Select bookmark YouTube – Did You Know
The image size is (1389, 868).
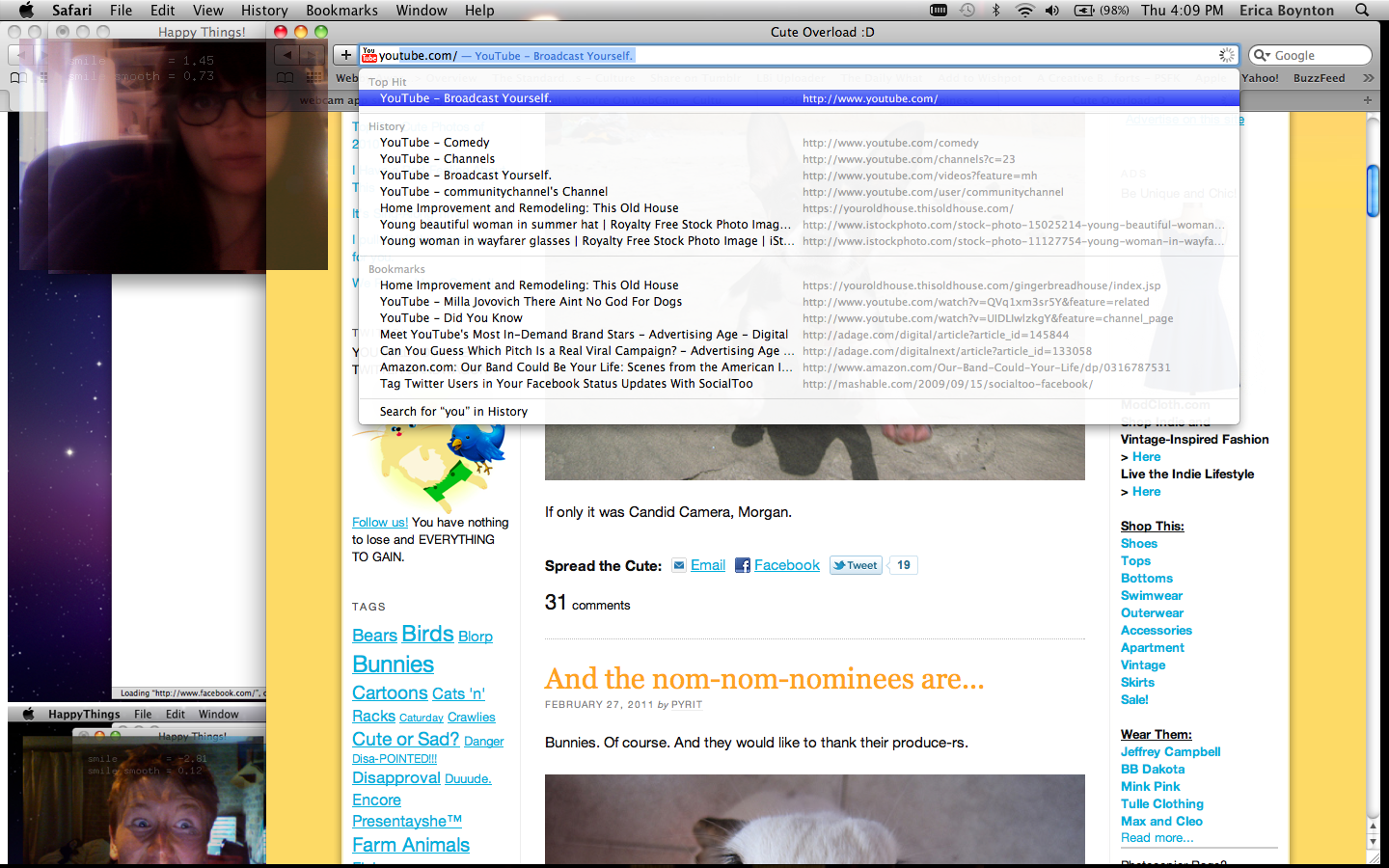click(799, 318)
